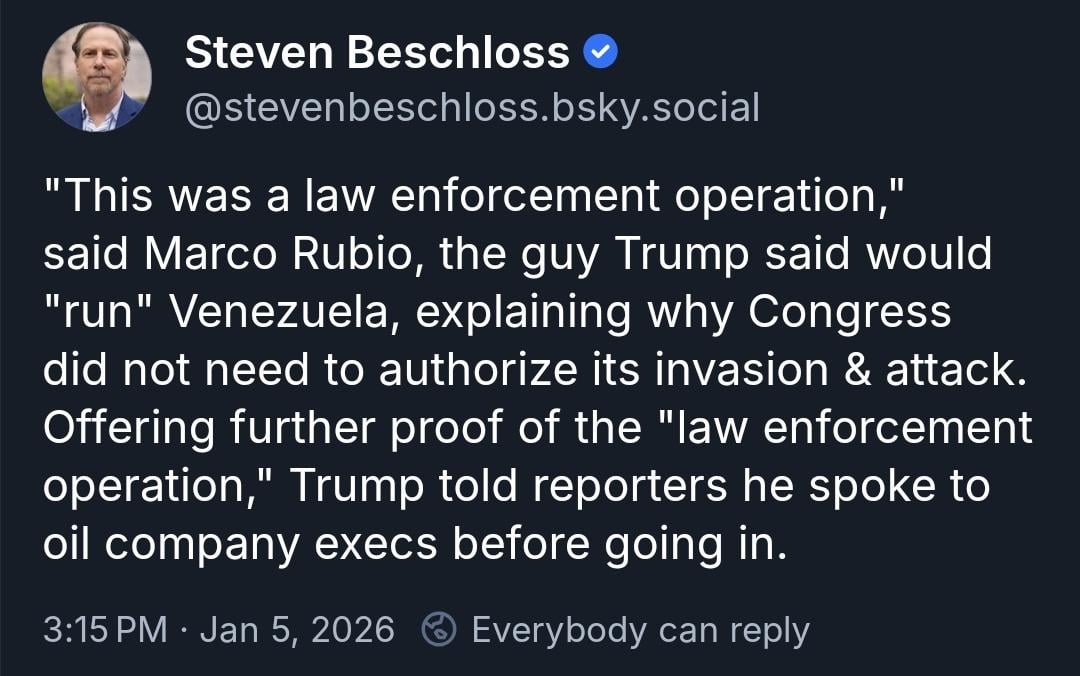Click the phrase "oil company execs"
The width and height of the screenshot is (1080, 676).
pos(240,544)
